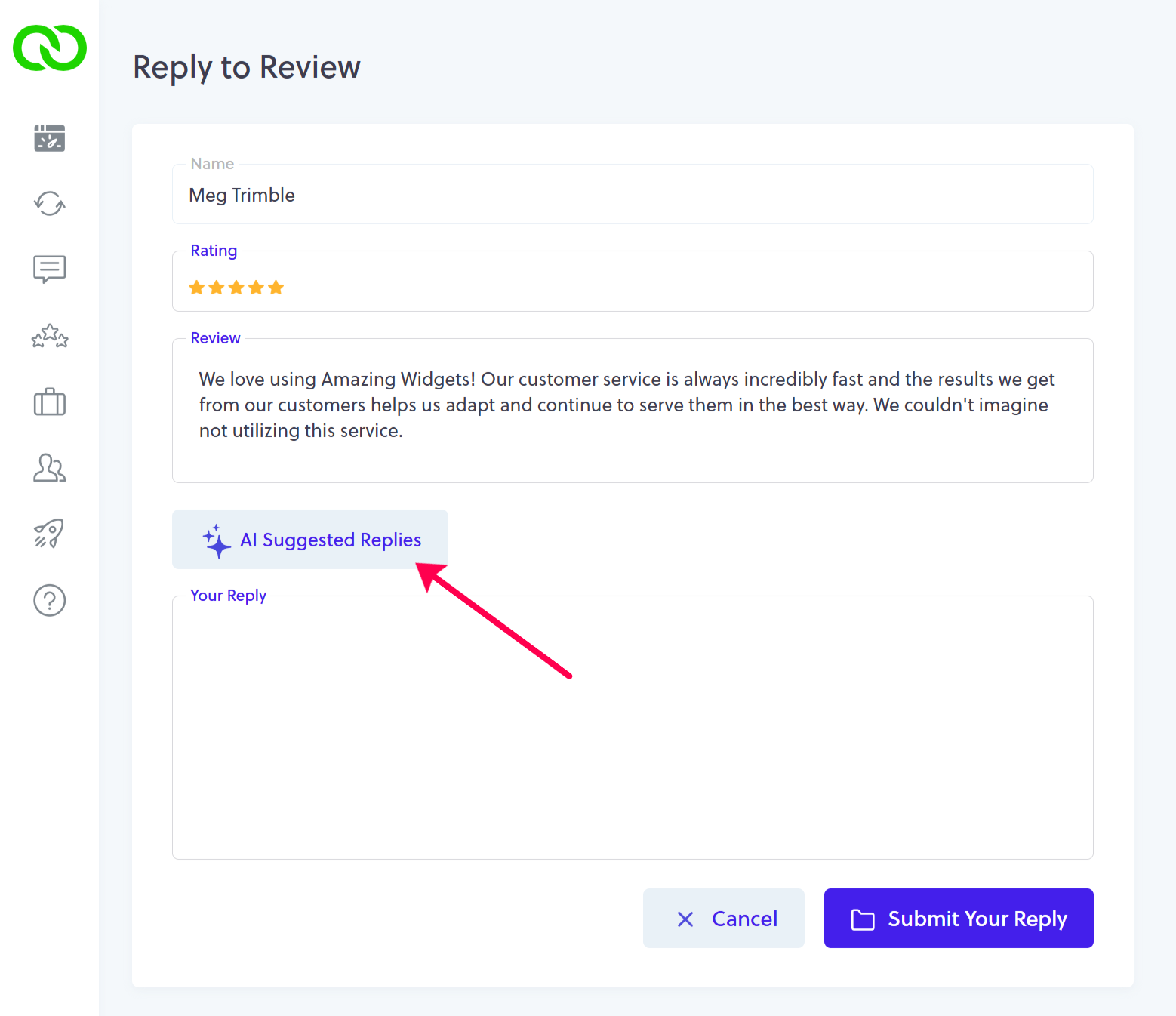Click the Name field Meg Trimble
Viewport: 1176px width, 1016px height.
pos(633,194)
